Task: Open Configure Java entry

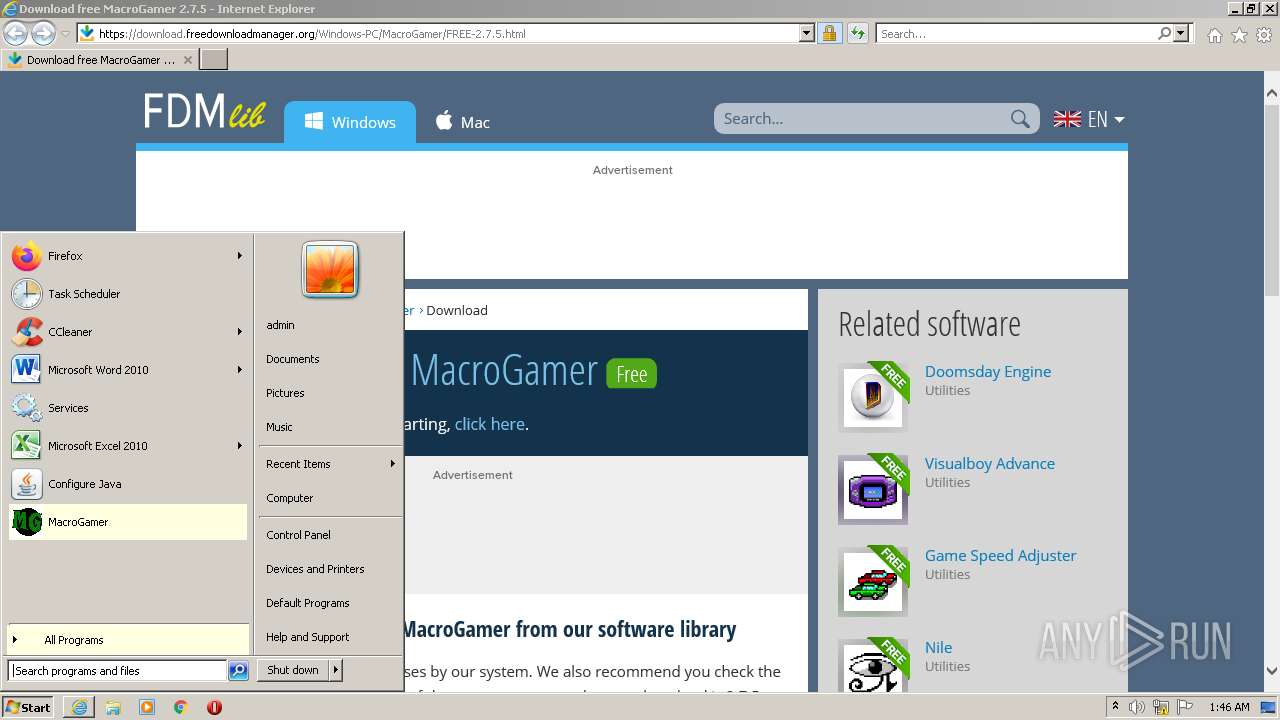Action: coord(127,484)
